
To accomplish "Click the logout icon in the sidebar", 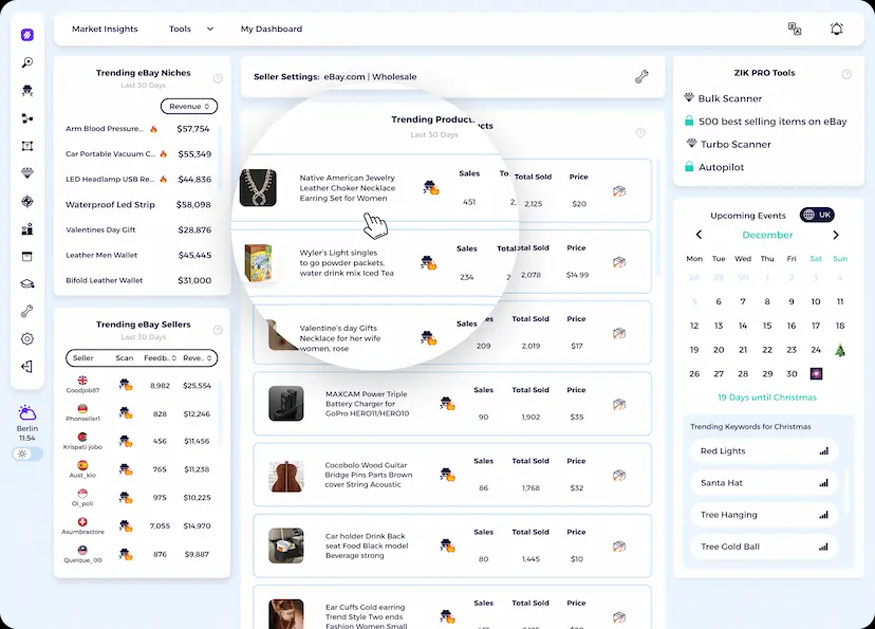I will (x=27, y=366).
